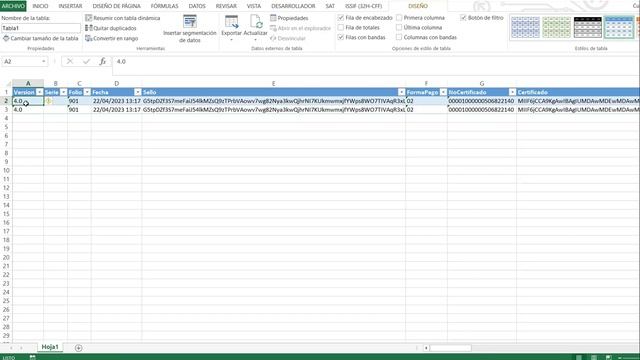This screenshot has height=360, width=640.
Task: Click the table name field Tabla1
Action: [x=41, y=28]
